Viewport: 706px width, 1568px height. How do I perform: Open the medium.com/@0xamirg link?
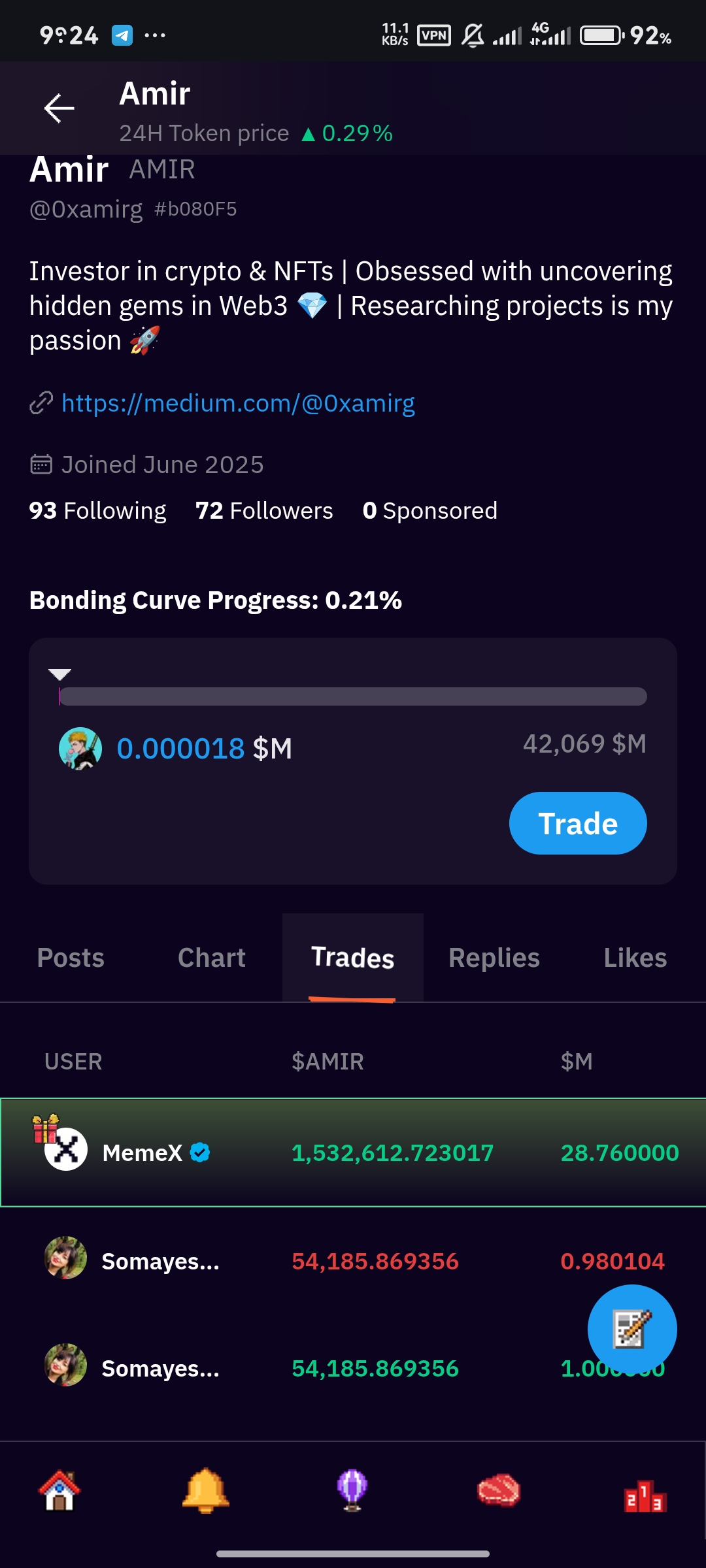click(238, 404)
